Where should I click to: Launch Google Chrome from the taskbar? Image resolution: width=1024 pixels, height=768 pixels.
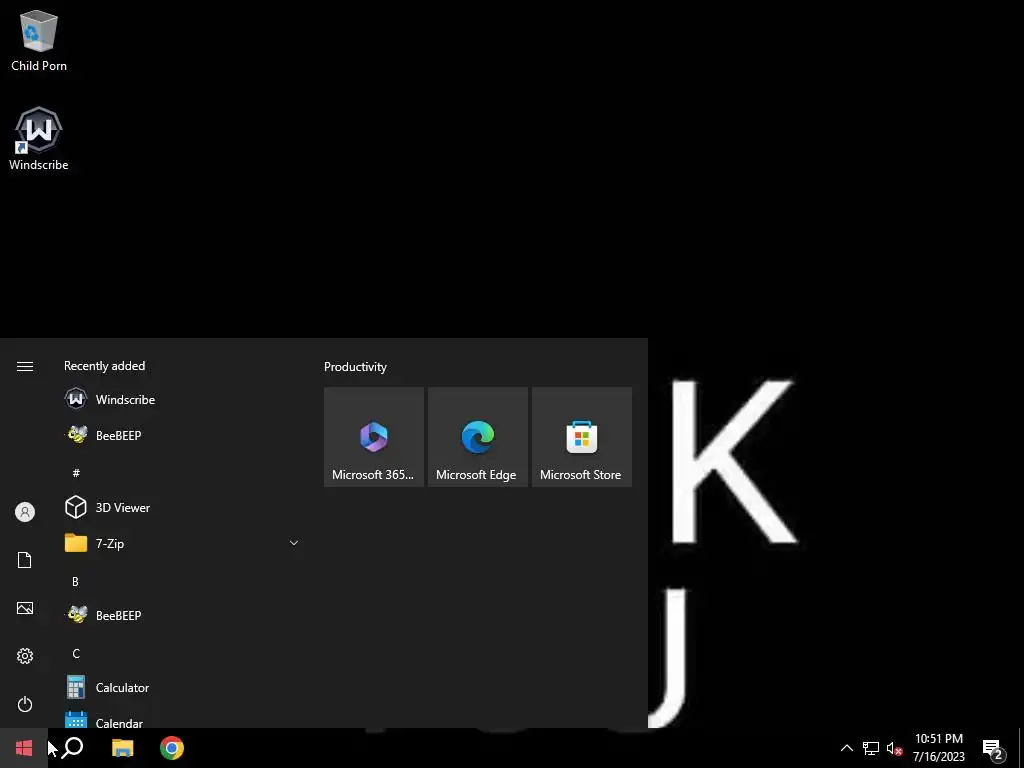[172, 748]
